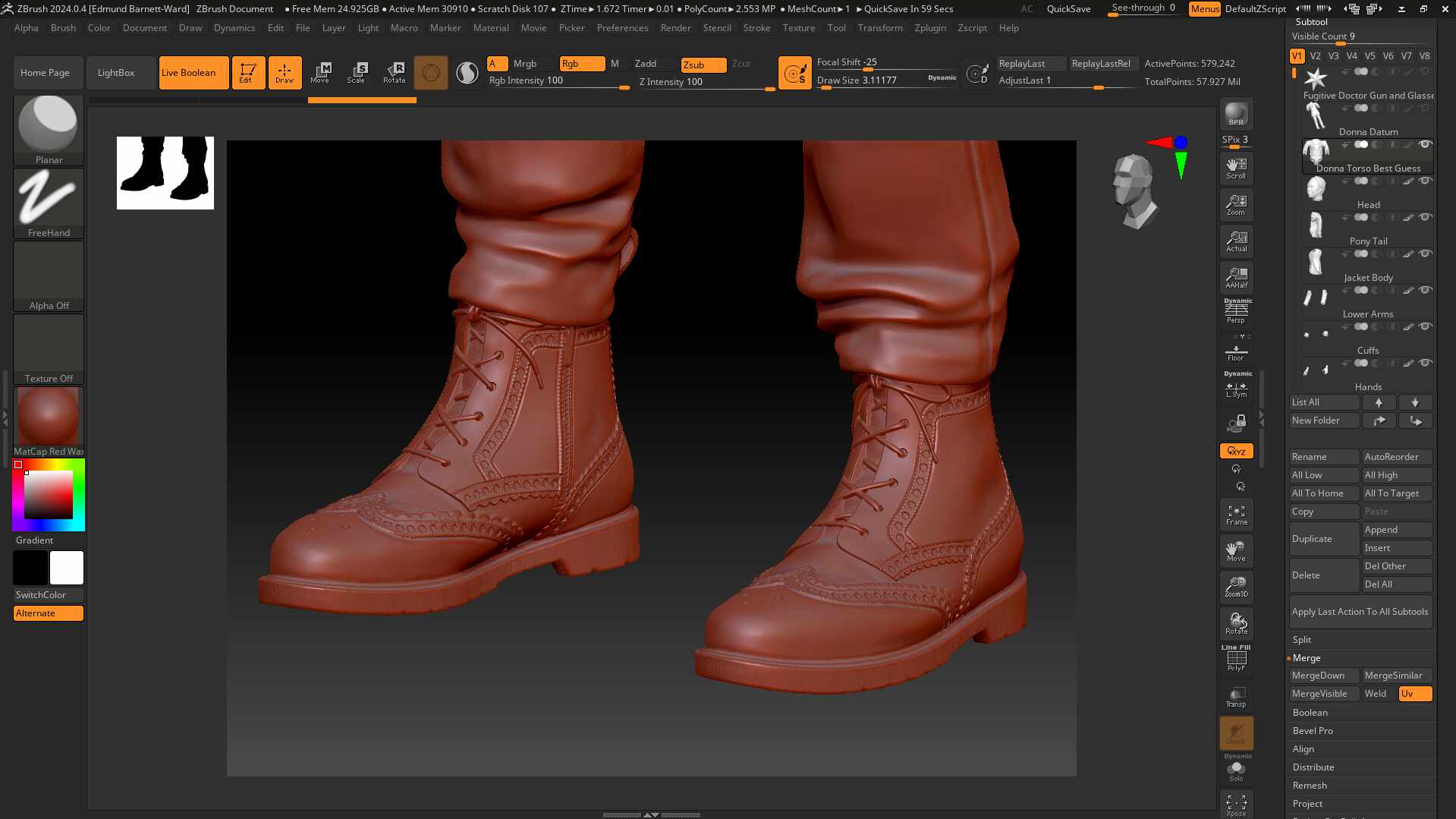
Task: Toggle PolyF line fill icon
Action: click(1236, 659)
